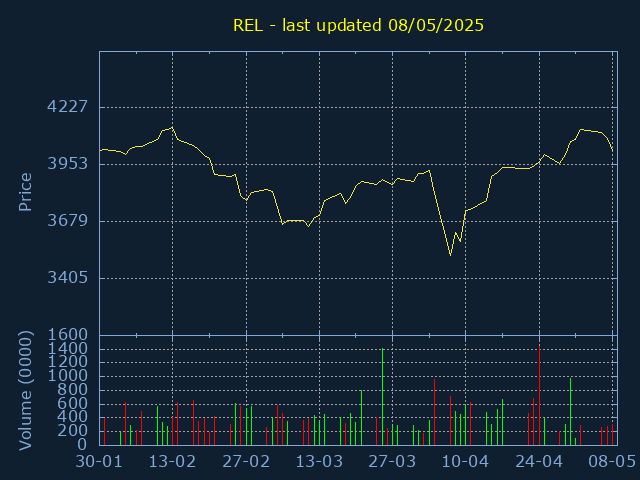The height and width of the screenshot is (480, 640).
Task: Click the date label 13-02
Action: click(x=172, y=462)
